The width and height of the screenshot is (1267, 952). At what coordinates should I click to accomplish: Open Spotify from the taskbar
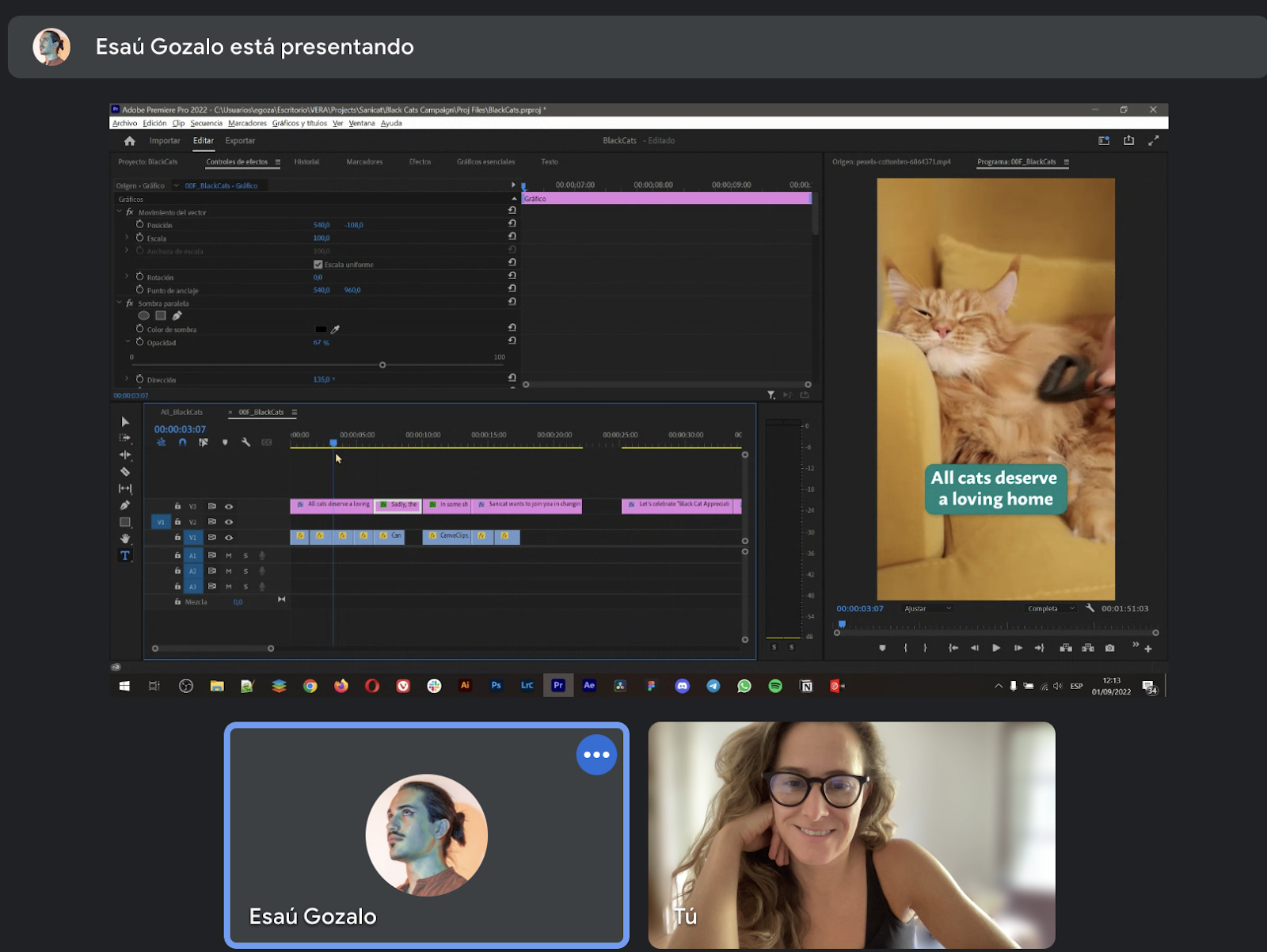pyautogui.click(x=775, y=686)
